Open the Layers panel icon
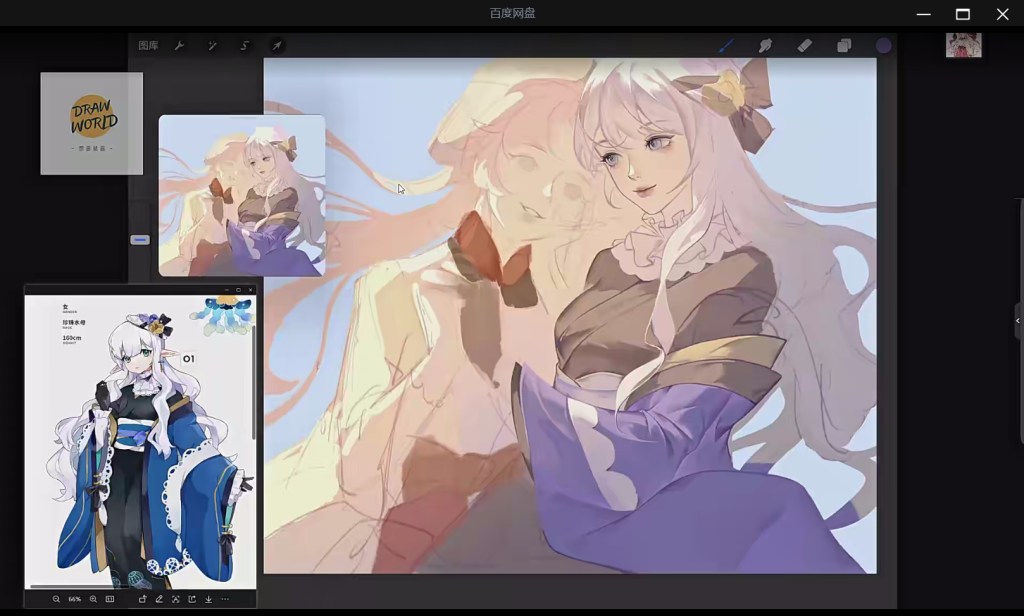1024x616 pixels. [x=844, y=46]
